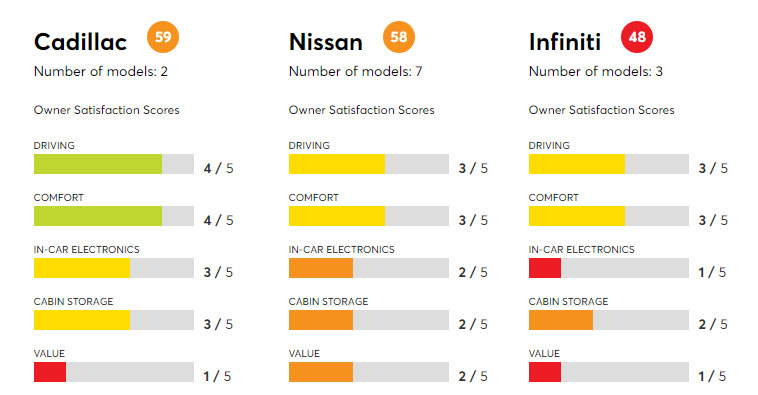
Task: Click Nissan's yellow Driving score bar
Action: [337, 164]
